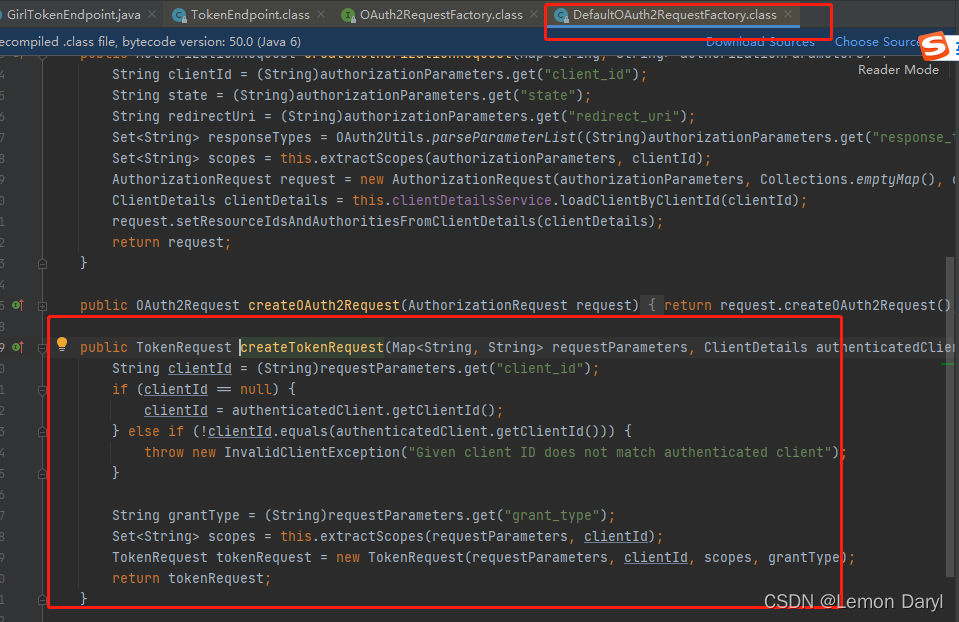
Task: Click the loadClientByClientId method call
Action: pyautogui.click(x=640, y=200)
